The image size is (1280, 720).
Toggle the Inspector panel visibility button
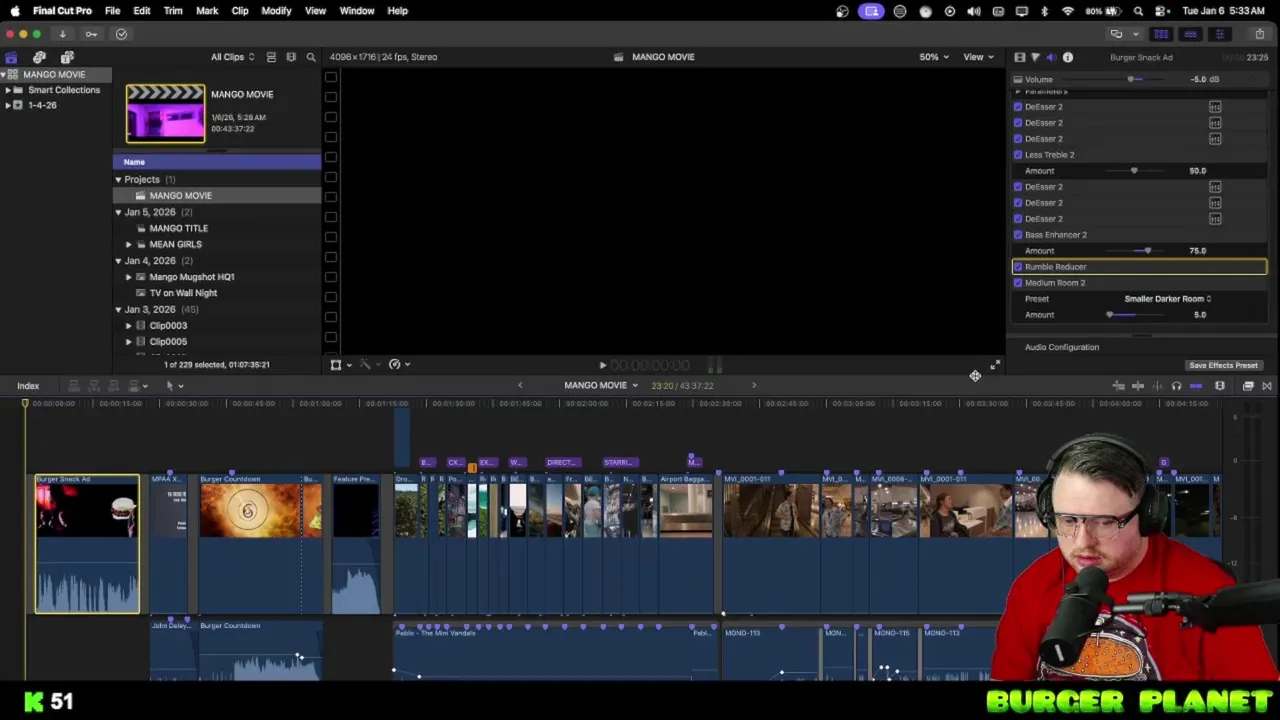1219,34
